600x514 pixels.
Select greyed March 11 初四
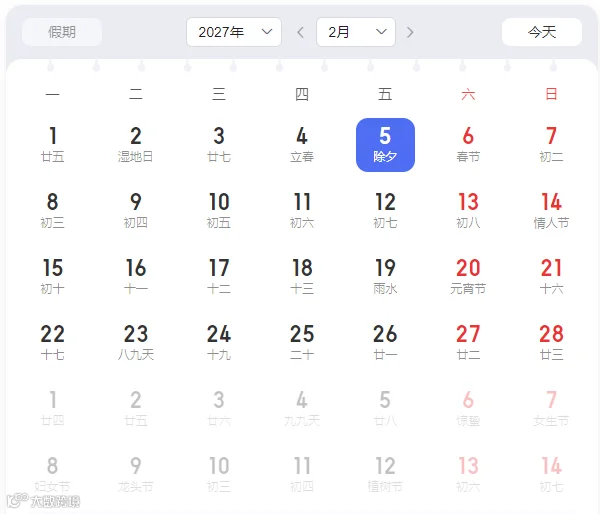pyautogui.click(x=302, y=475)
